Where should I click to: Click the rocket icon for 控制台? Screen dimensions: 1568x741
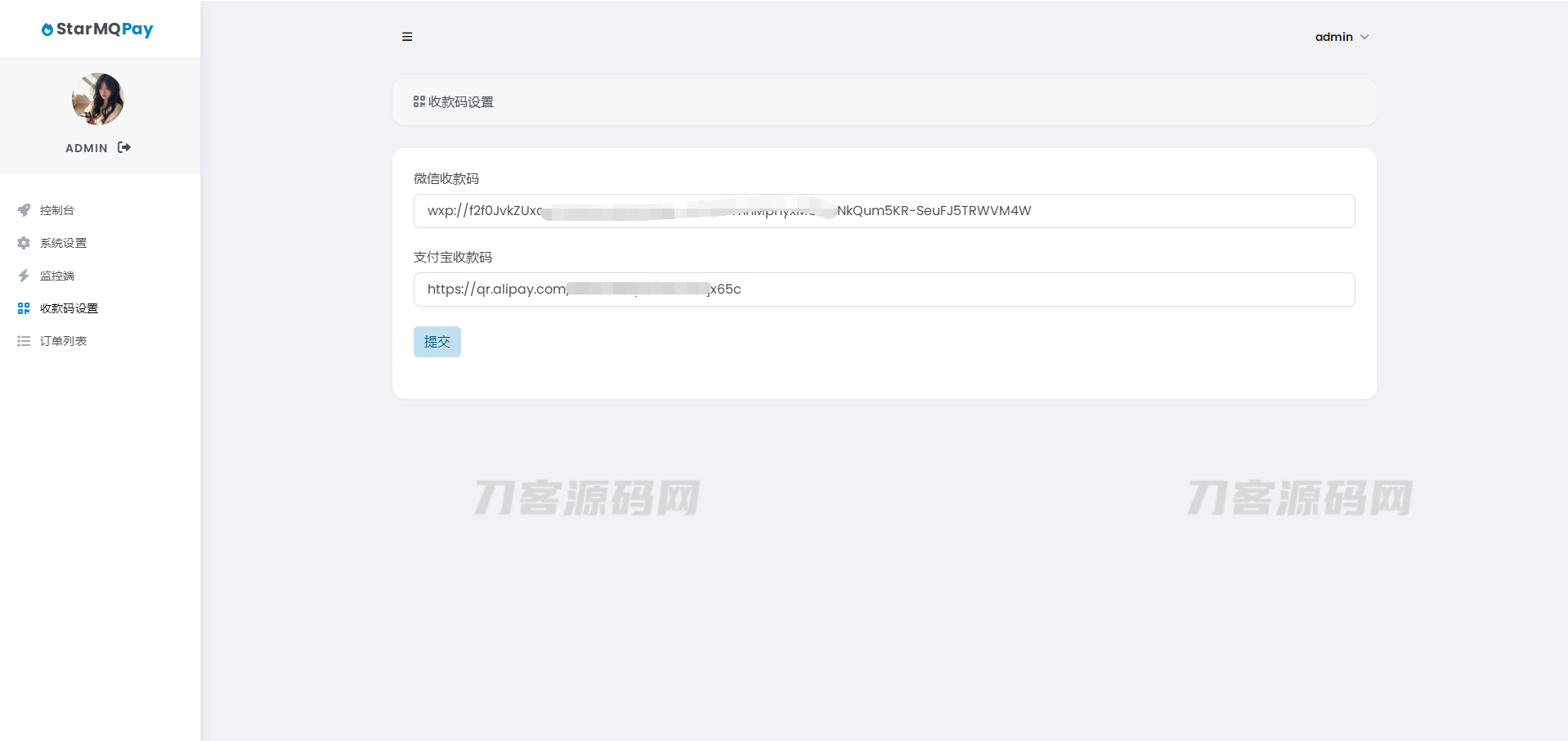point(24,210)
